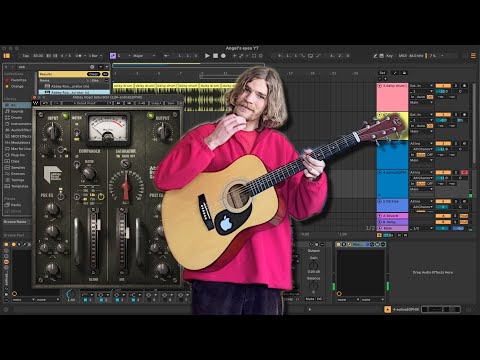Click the orange track icon near solinaSOPHIE label

pos(387,309)
